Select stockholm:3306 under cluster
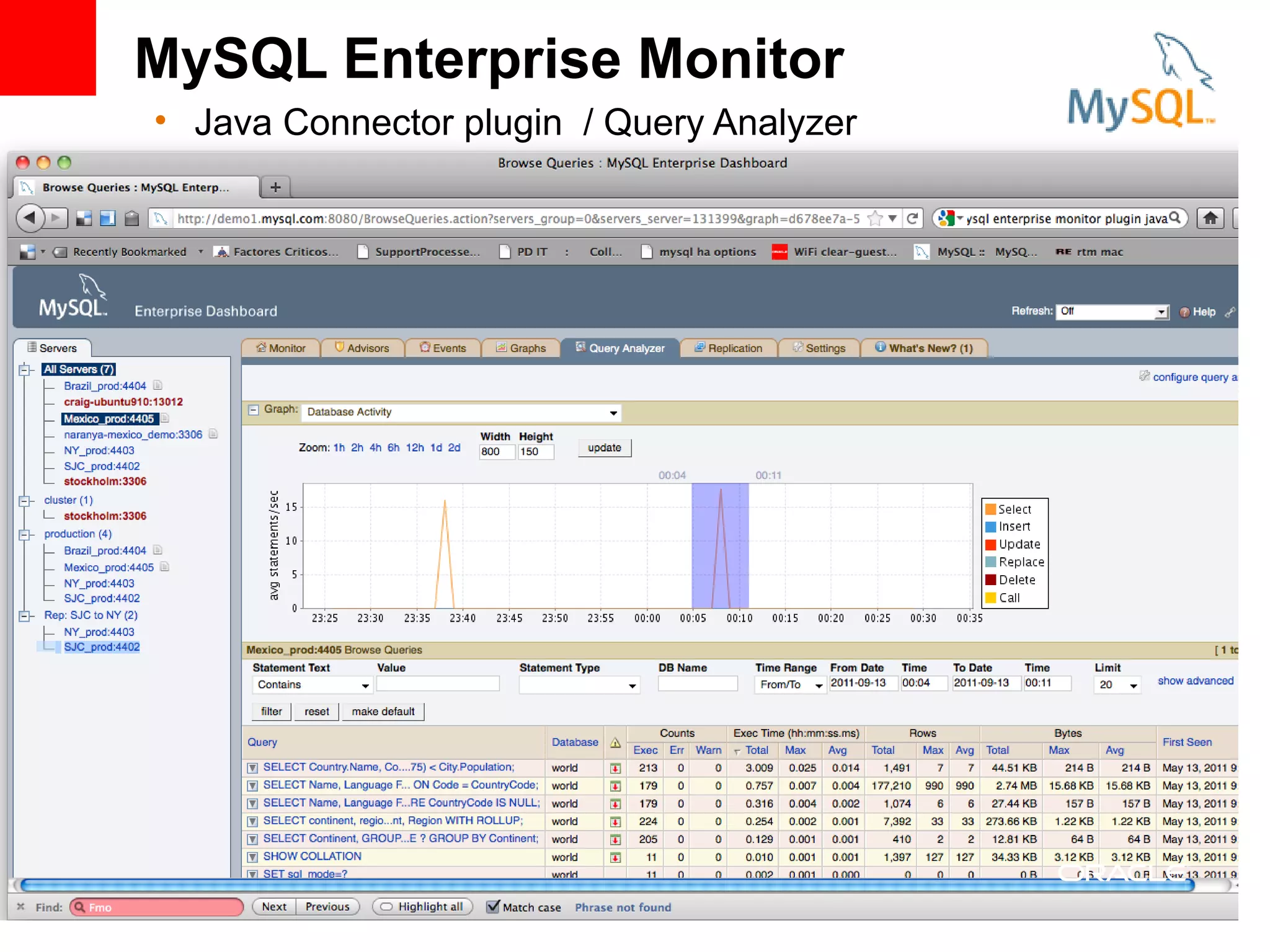The width and height of the screenshot is (1270, 952). 105,516
